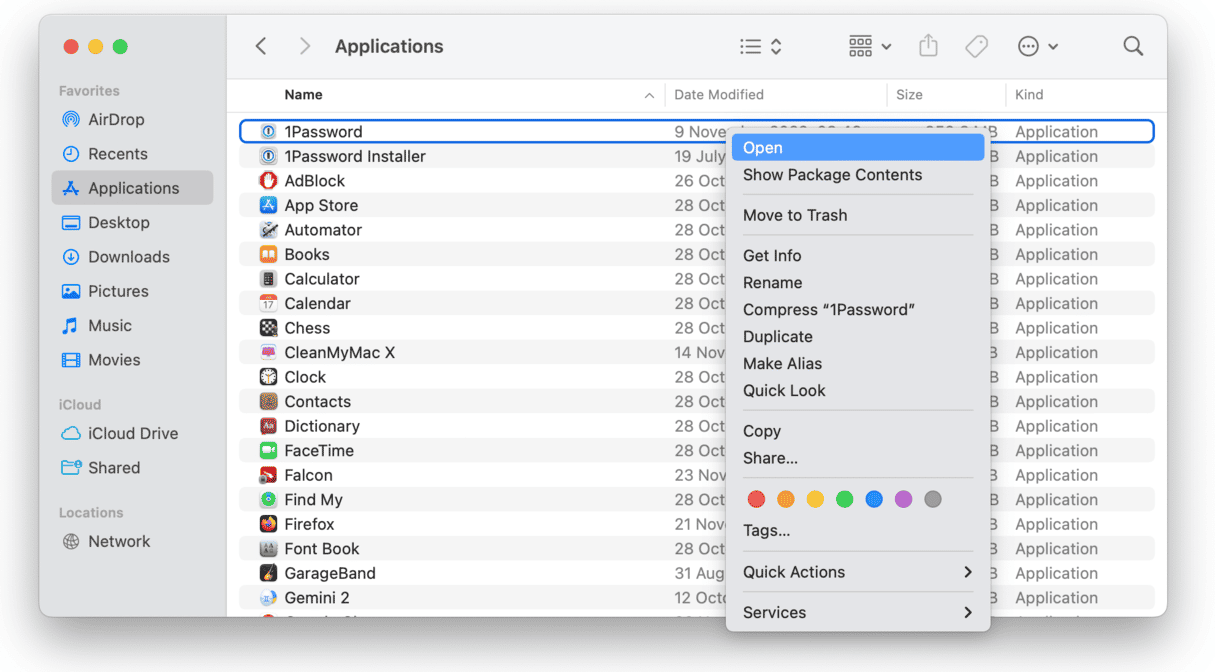Expand the More actions ellipsis menu
The height and width of the screenshot is (672, 1215).
coord(1037,46)
